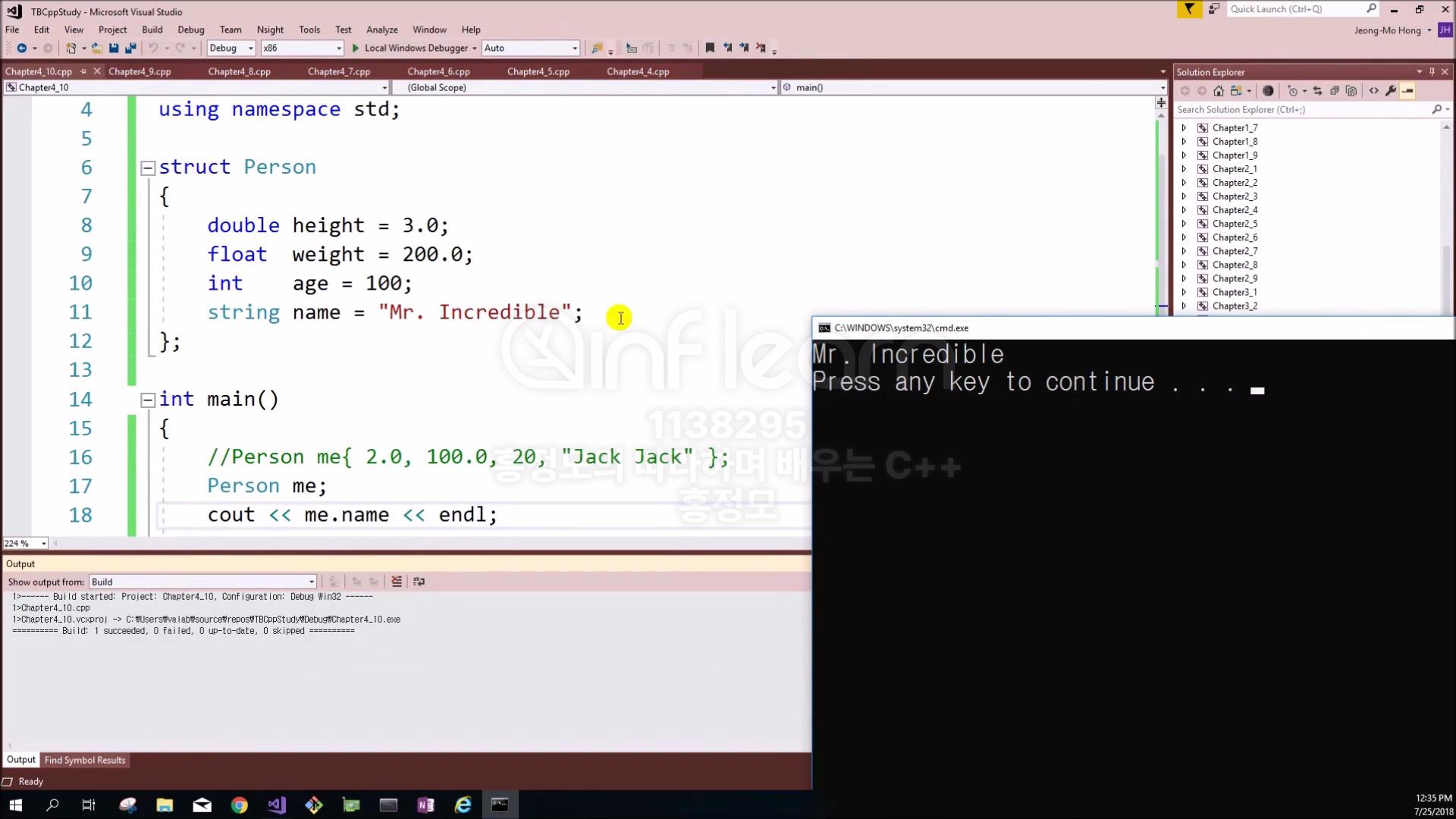Clear All in the Output pane
The width and height of the screenshot is (1456, 819).
tap(397, 582)
